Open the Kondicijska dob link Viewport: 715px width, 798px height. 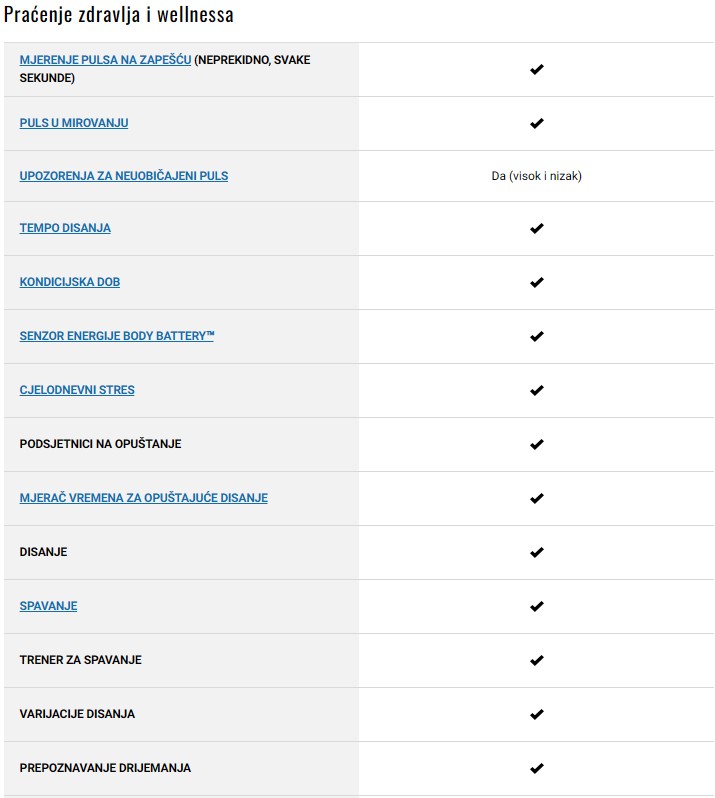tap(70, 282)
